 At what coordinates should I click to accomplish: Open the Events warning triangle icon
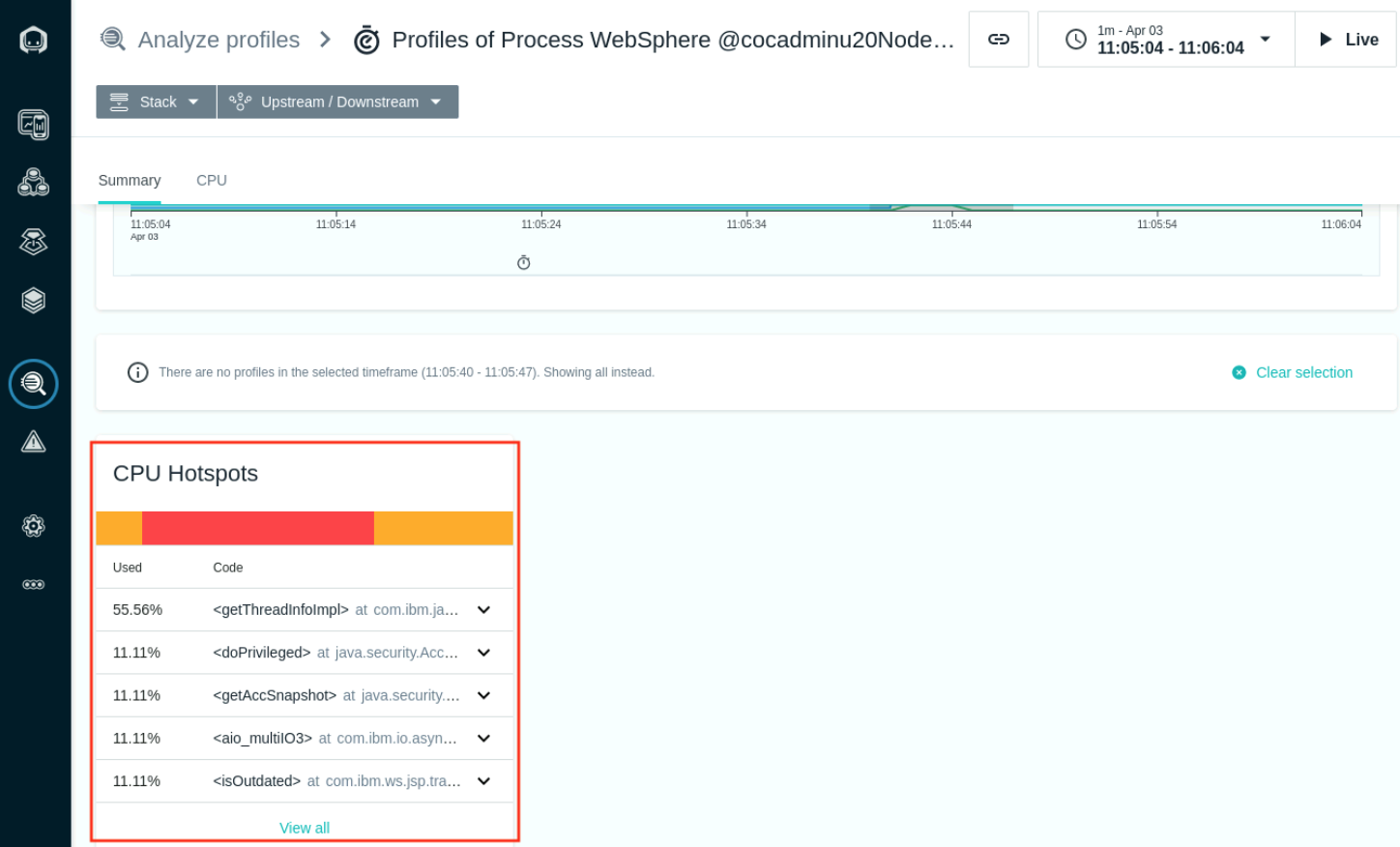point(34,442)
